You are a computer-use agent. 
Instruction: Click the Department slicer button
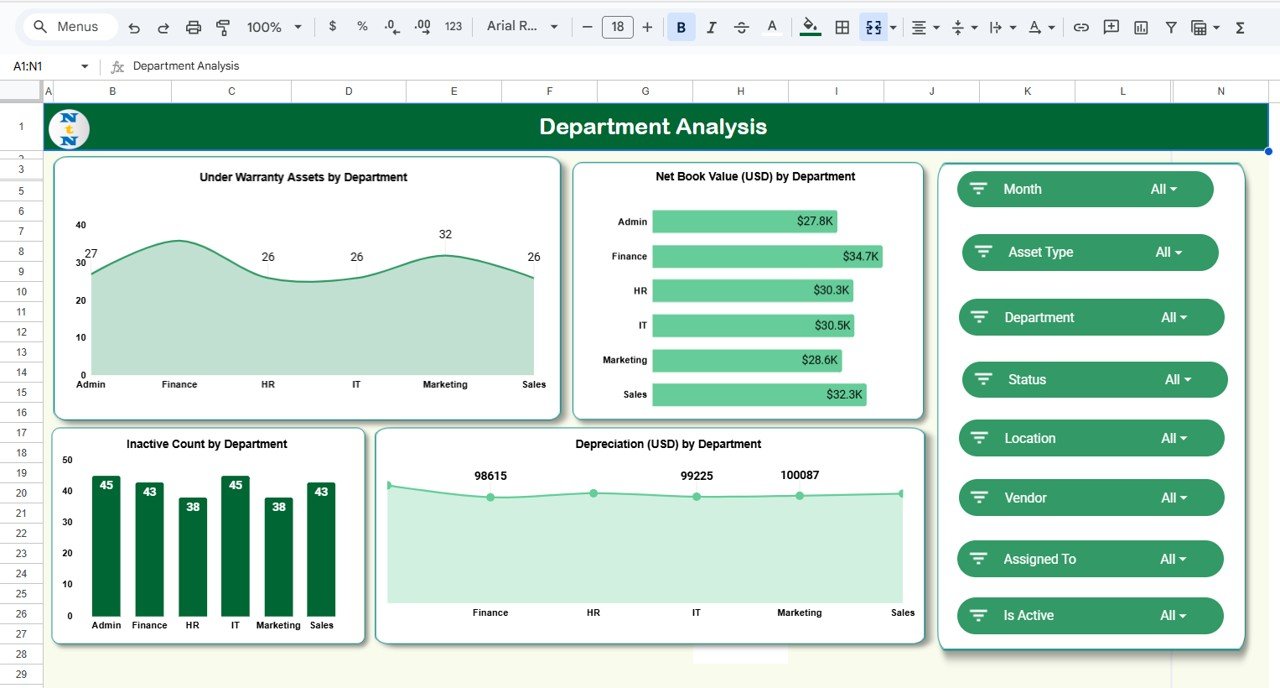point(1090,317)
